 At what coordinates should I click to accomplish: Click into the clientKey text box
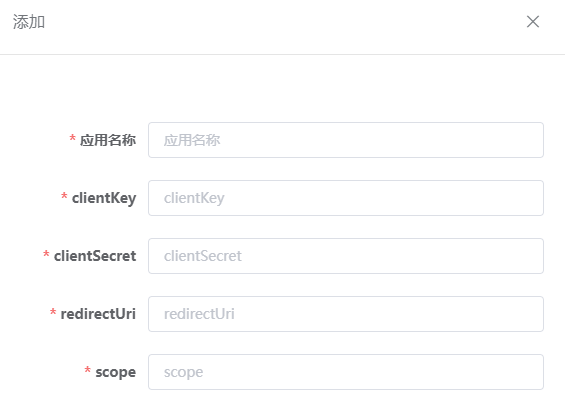pos(346,198)
